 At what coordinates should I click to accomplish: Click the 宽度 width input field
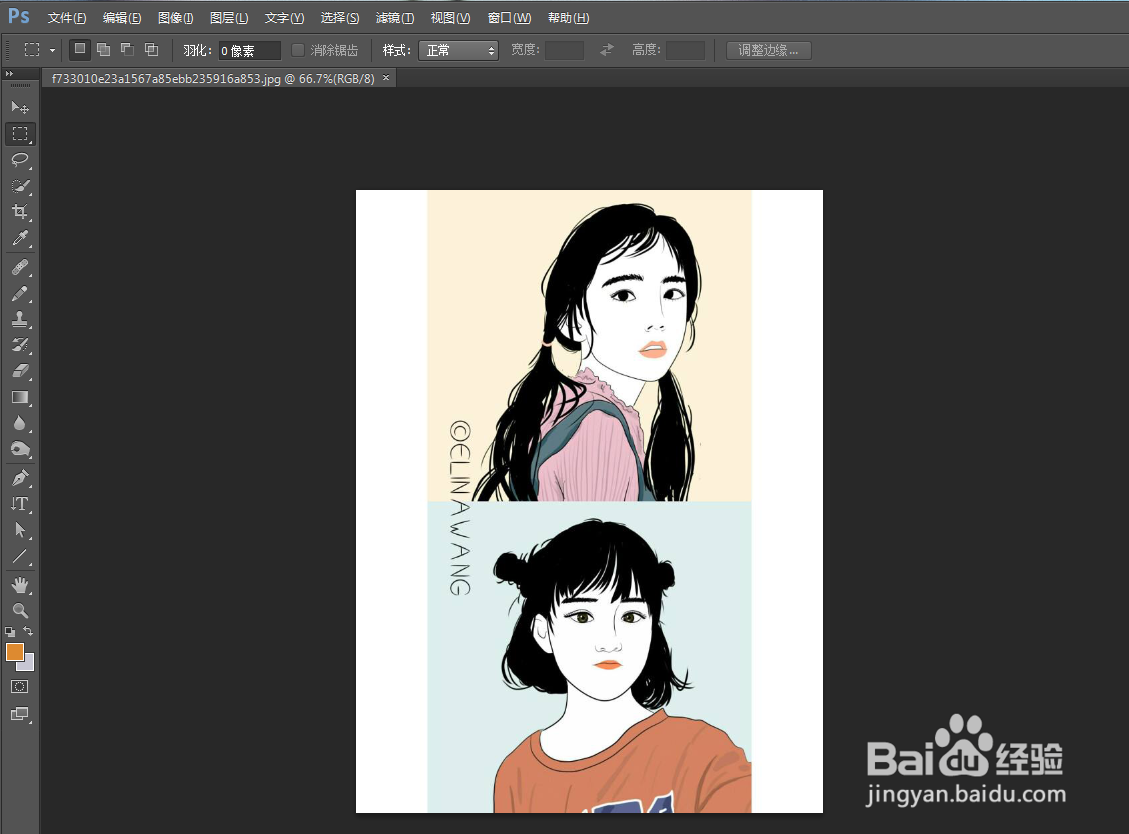(564, 50)
